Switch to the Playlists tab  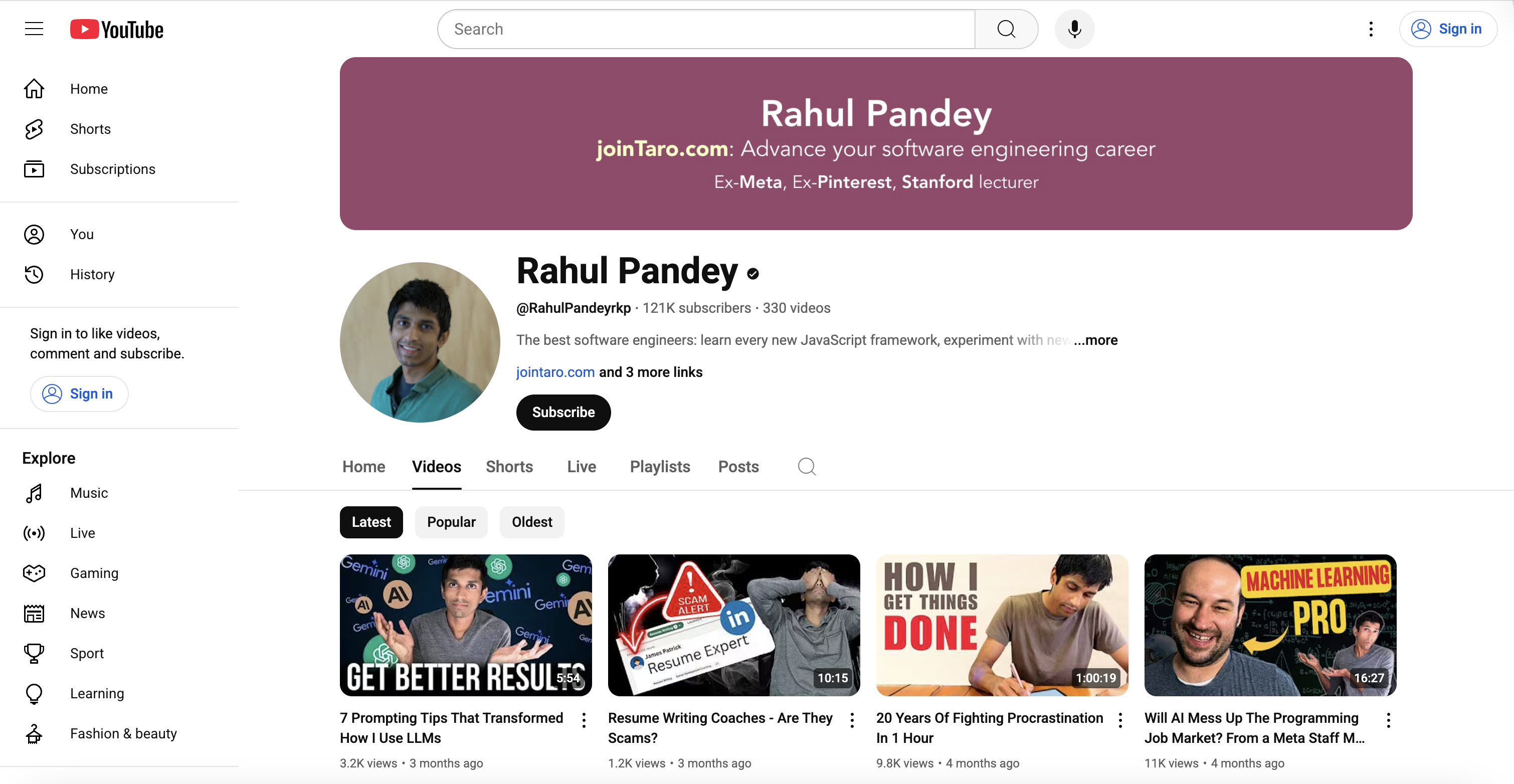pyautogui.click(x=659, y=467)
